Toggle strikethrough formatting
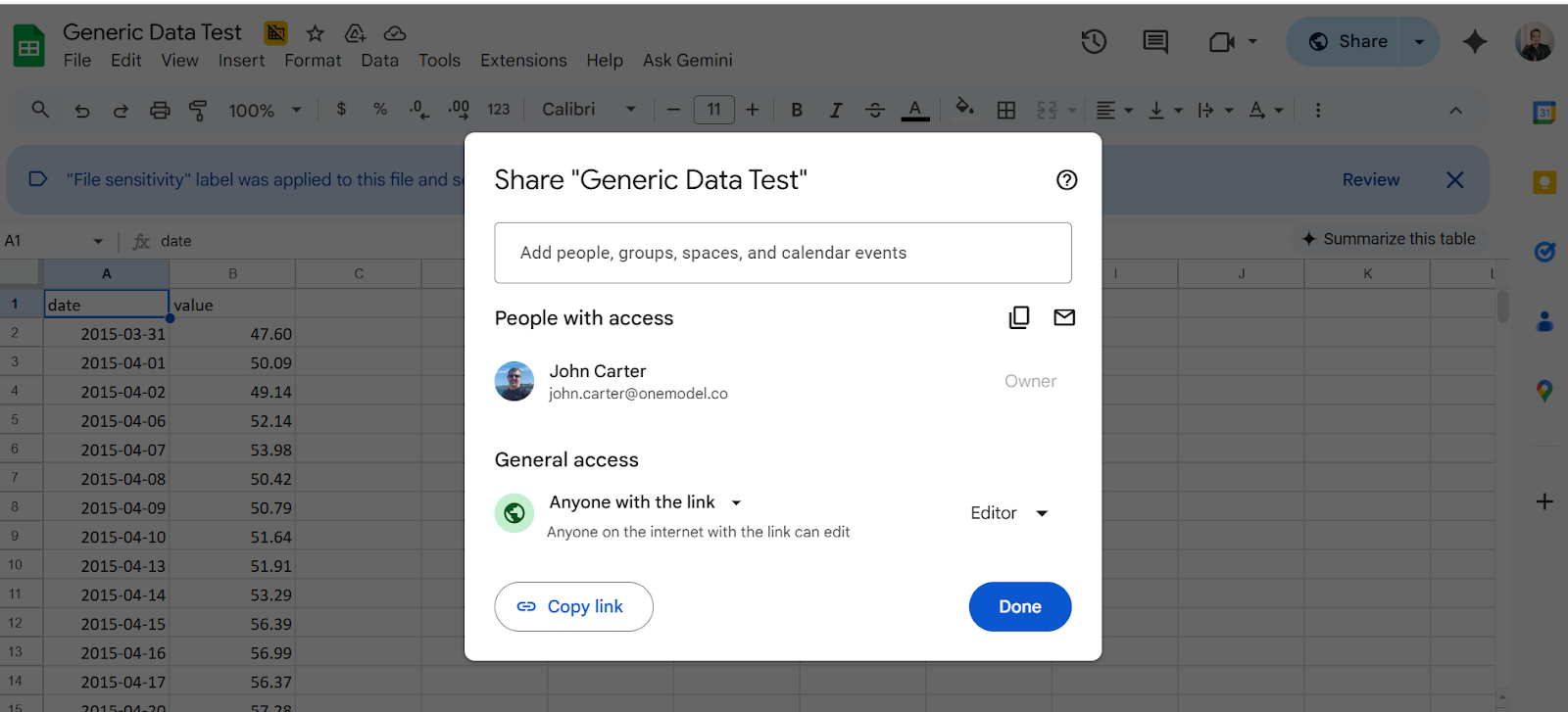The width and height of the screenshot is (1568, 712). 875,110
